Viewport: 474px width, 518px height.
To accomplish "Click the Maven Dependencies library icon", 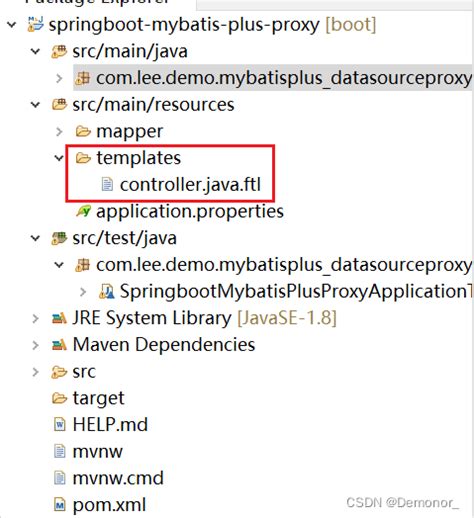I will point(59,345).
